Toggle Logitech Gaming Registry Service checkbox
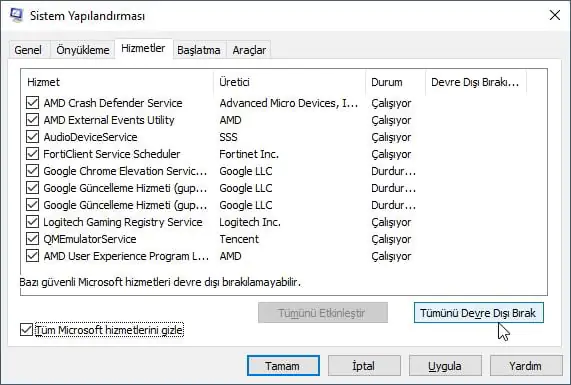Image resolution: width=571 pixels, height=385 pixels. (32, 222)
